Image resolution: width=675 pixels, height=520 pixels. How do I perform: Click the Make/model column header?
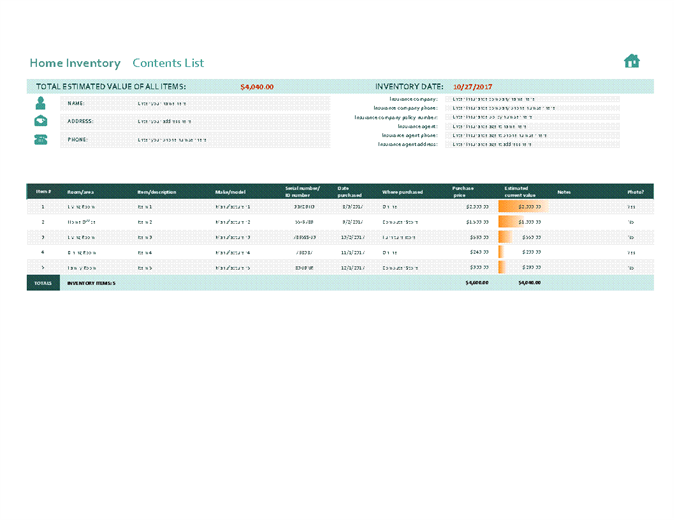230,192
